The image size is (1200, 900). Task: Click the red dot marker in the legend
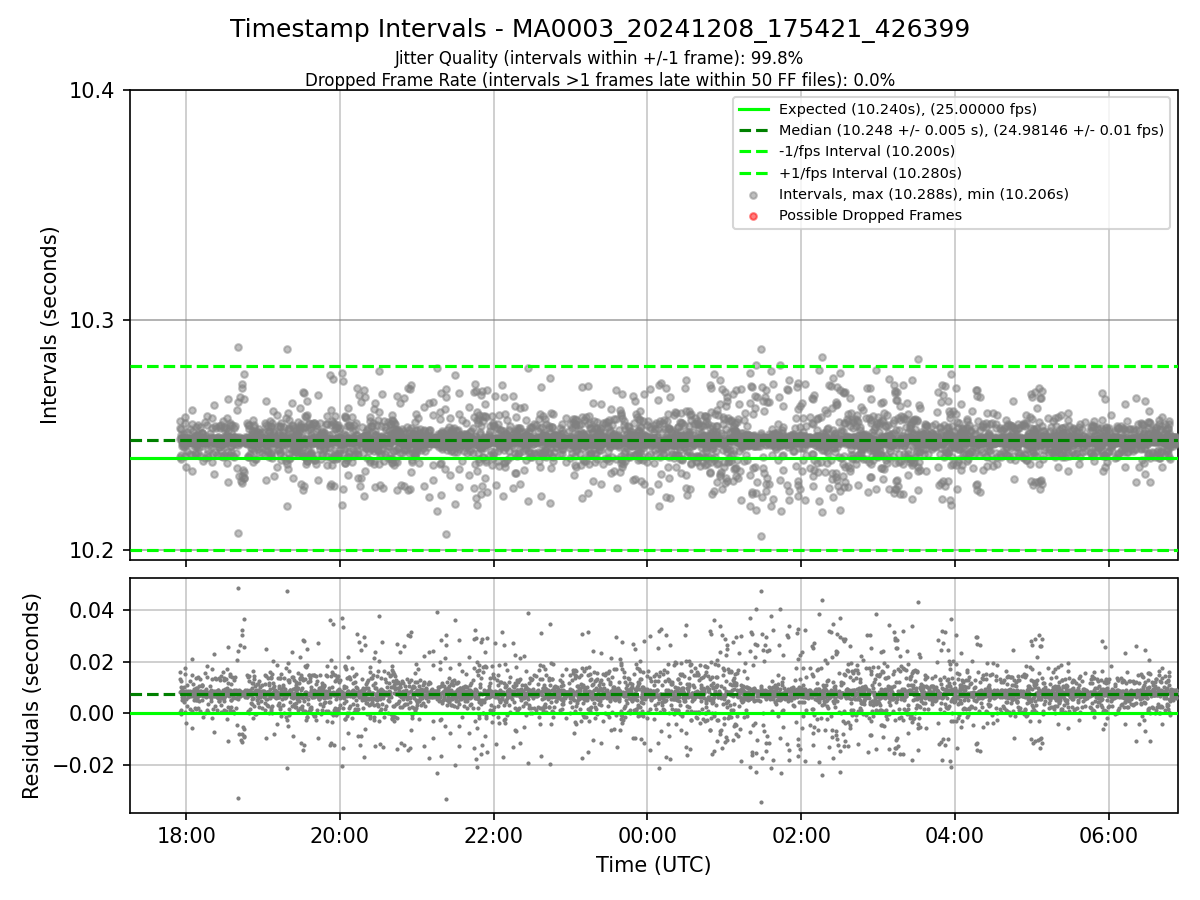(x=754, y=216)
